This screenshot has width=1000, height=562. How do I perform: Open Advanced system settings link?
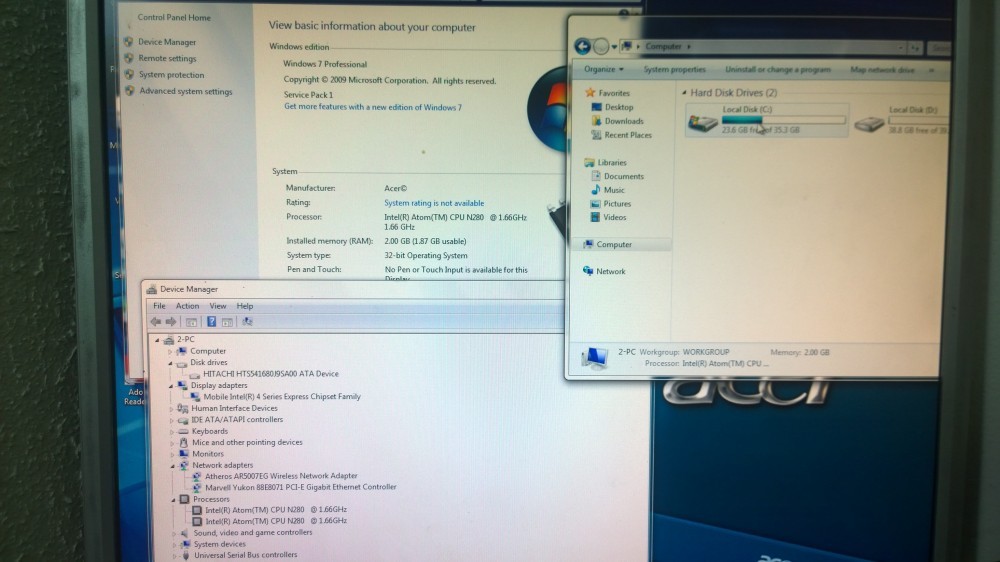coord(186,91)
